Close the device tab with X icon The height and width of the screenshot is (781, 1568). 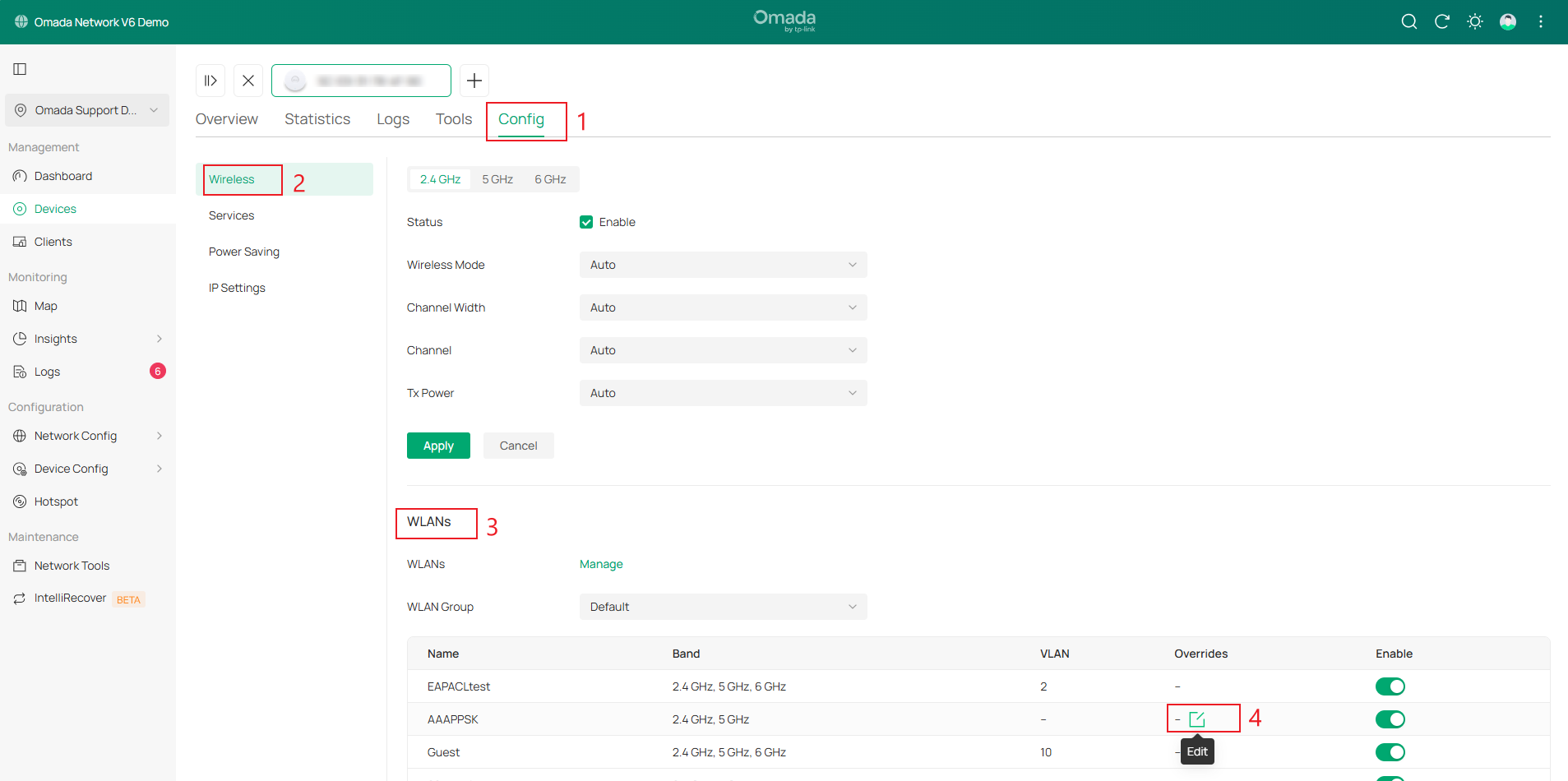click(248, 81)
